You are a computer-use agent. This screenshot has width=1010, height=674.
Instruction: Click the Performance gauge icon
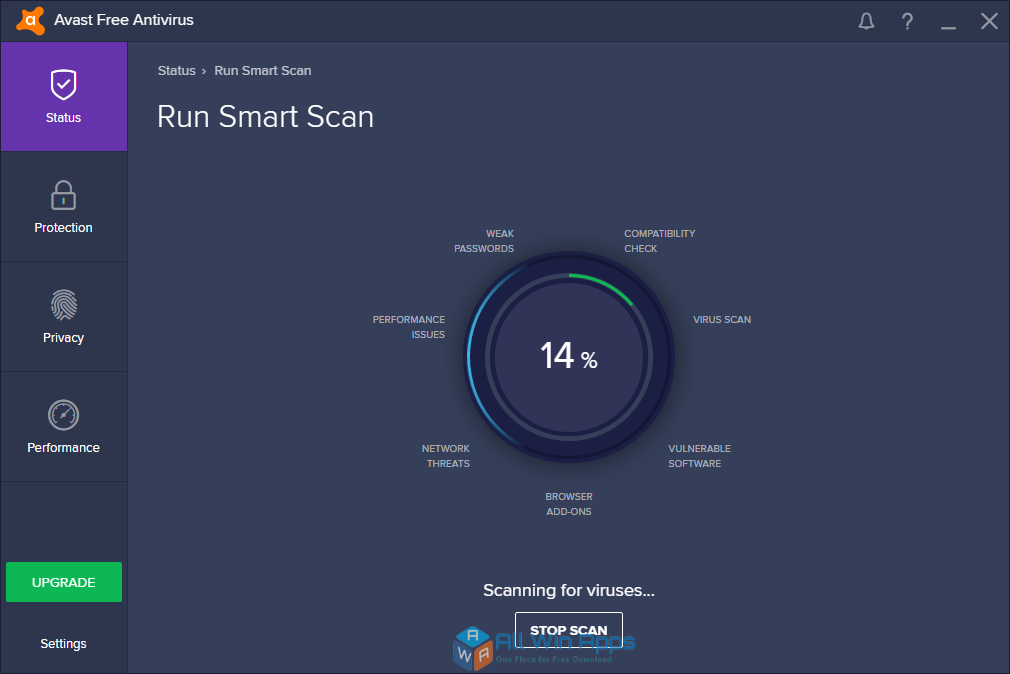pyautogui.click(x=63, y=415)
